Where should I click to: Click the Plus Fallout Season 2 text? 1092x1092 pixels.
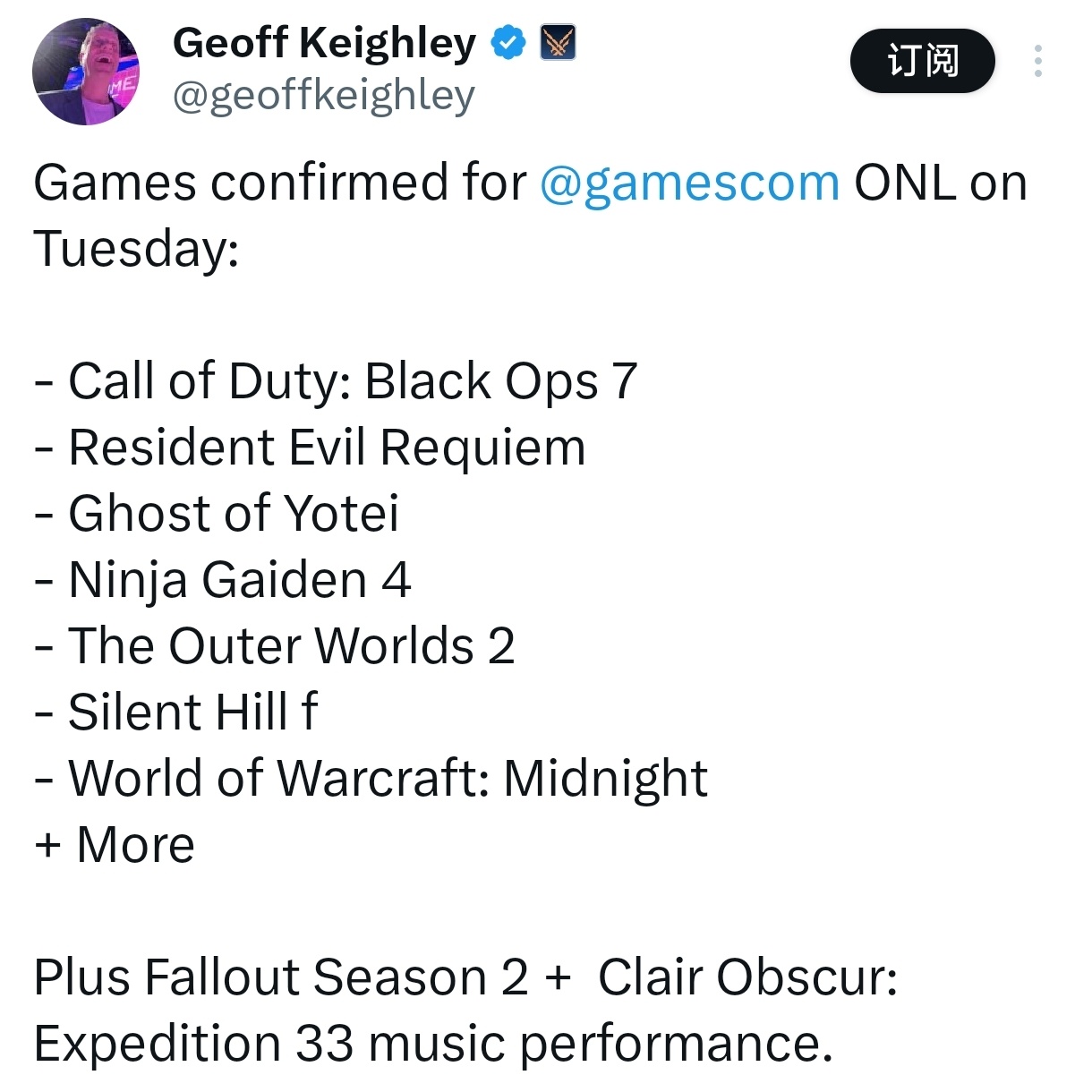(281, 977)
